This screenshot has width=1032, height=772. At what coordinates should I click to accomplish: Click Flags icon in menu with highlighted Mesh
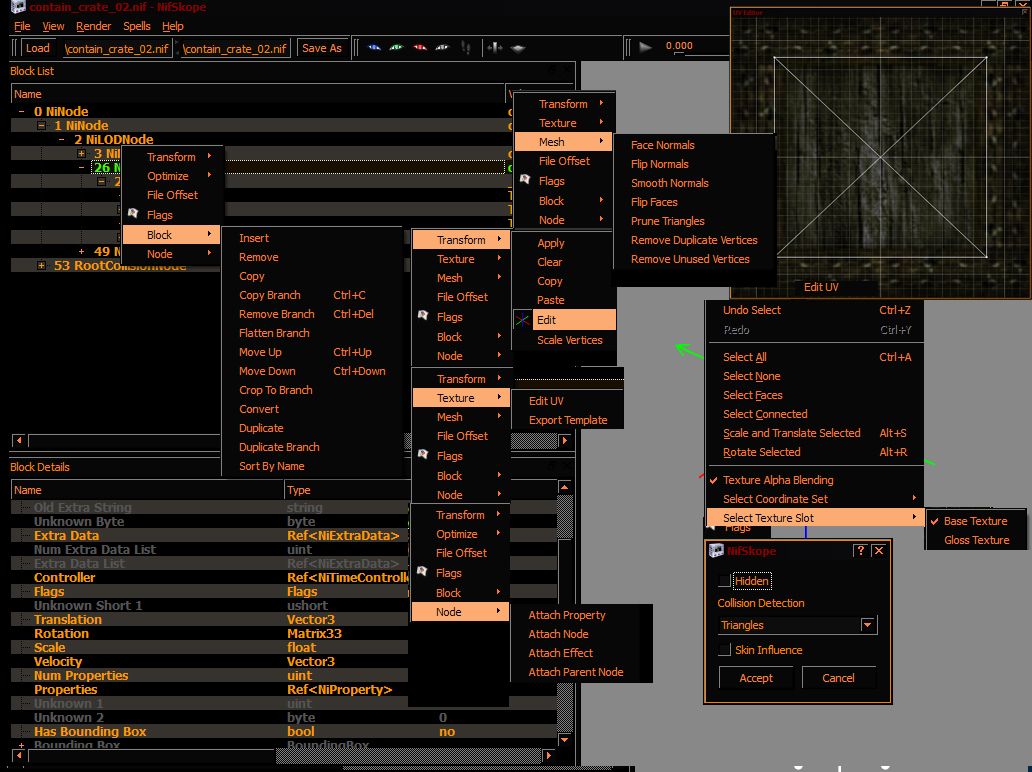525,180
